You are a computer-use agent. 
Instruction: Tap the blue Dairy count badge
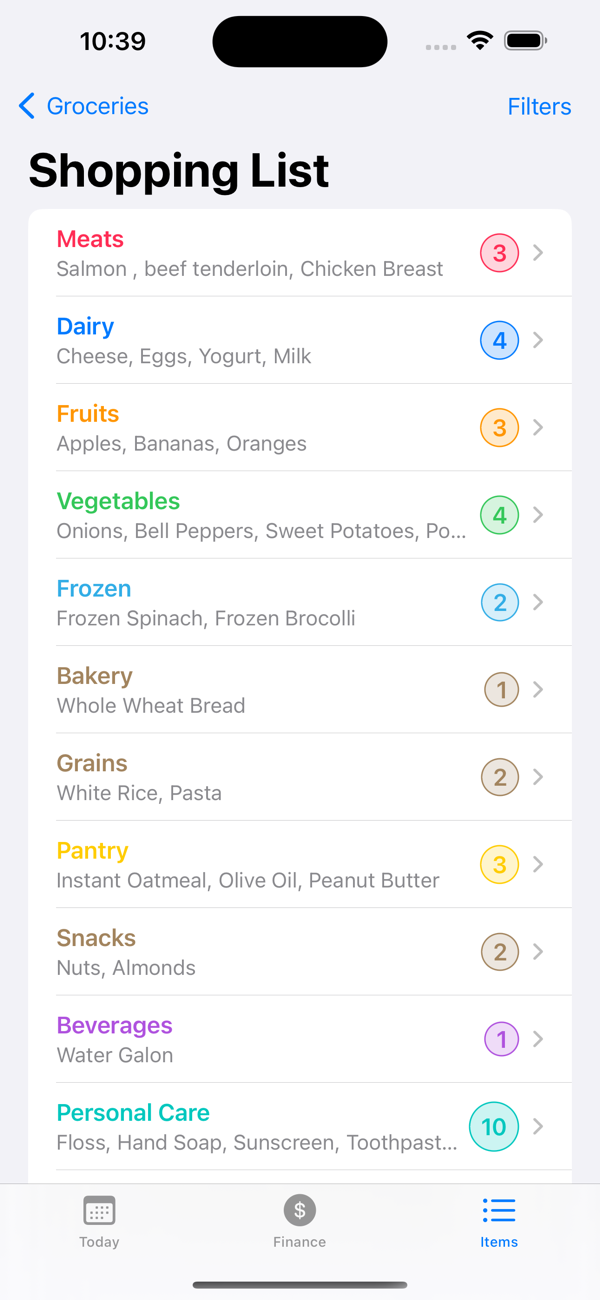click(x=500, y=340)
